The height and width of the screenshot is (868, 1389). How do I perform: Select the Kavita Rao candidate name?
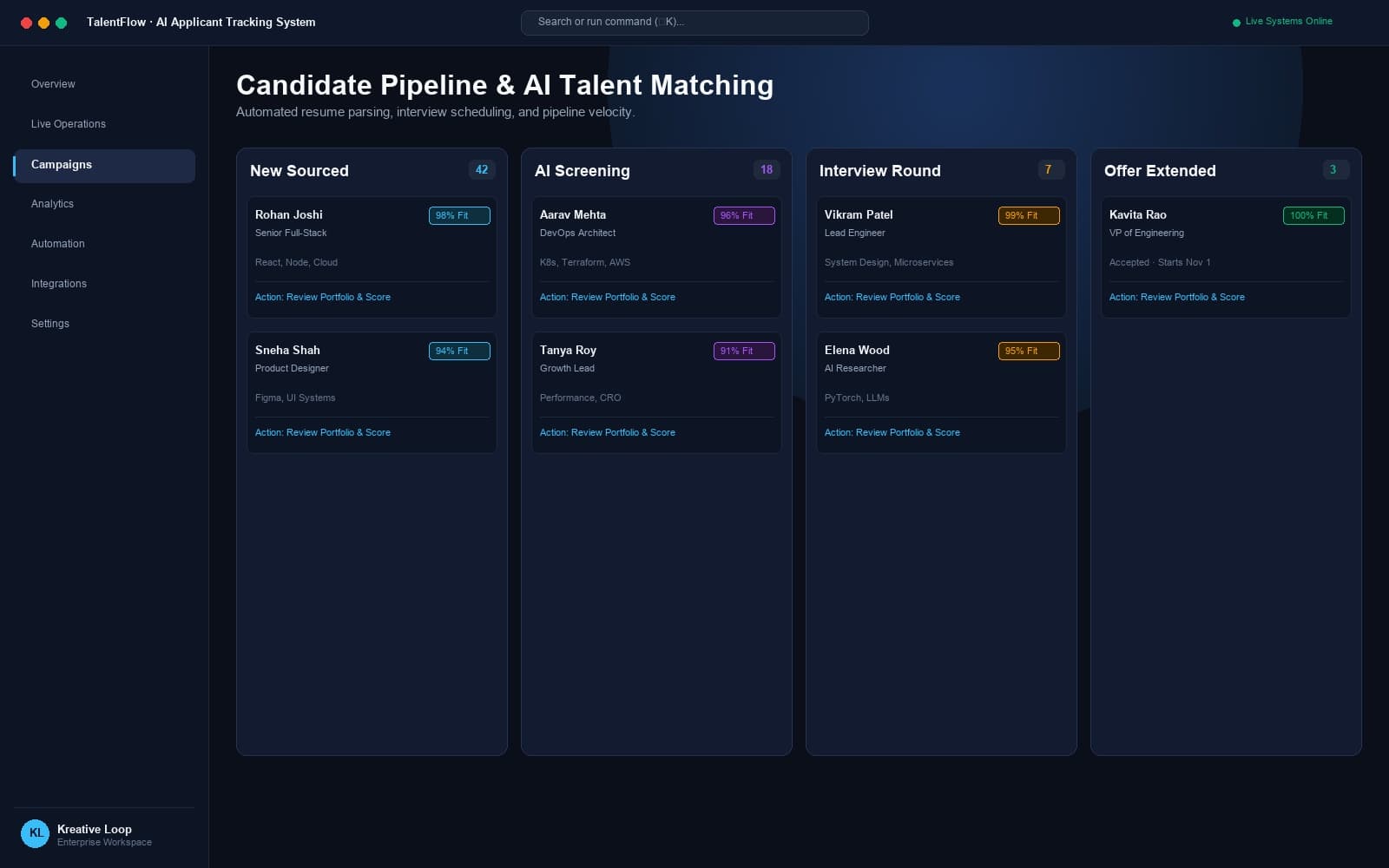pos(1138,214)
